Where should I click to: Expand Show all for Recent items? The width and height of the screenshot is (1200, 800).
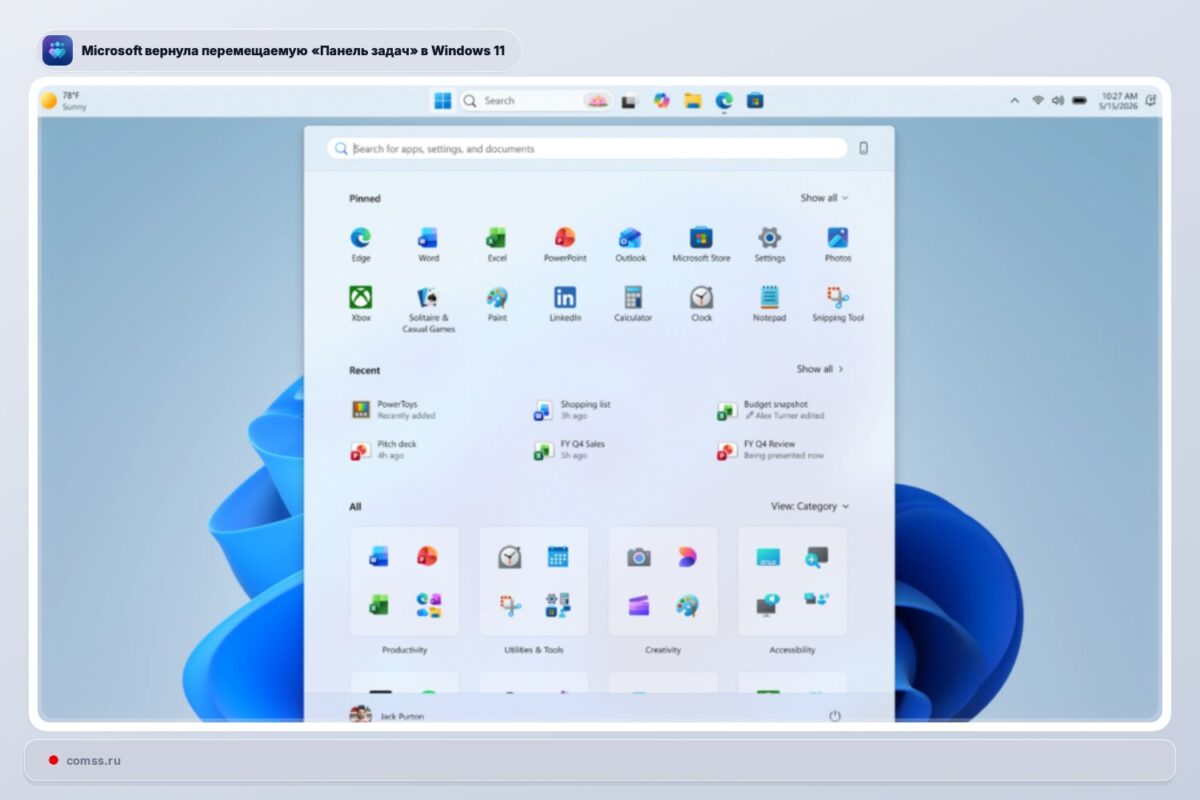pos(820,369)
